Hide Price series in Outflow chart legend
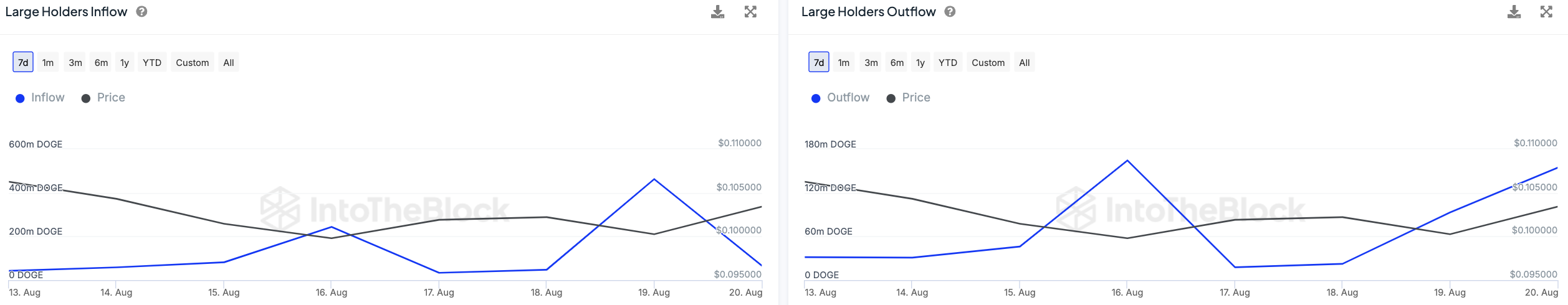Viewport: 1568px width, 305px height. 908,98
